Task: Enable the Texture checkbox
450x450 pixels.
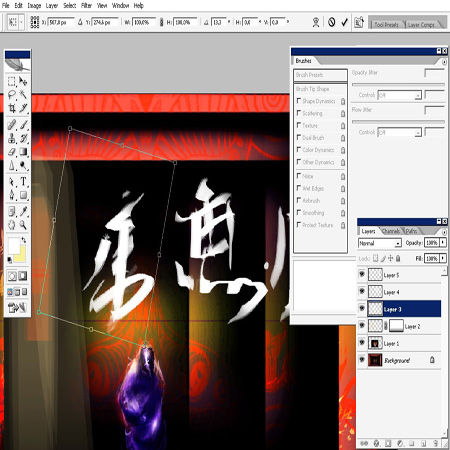Action: point(299,125)
